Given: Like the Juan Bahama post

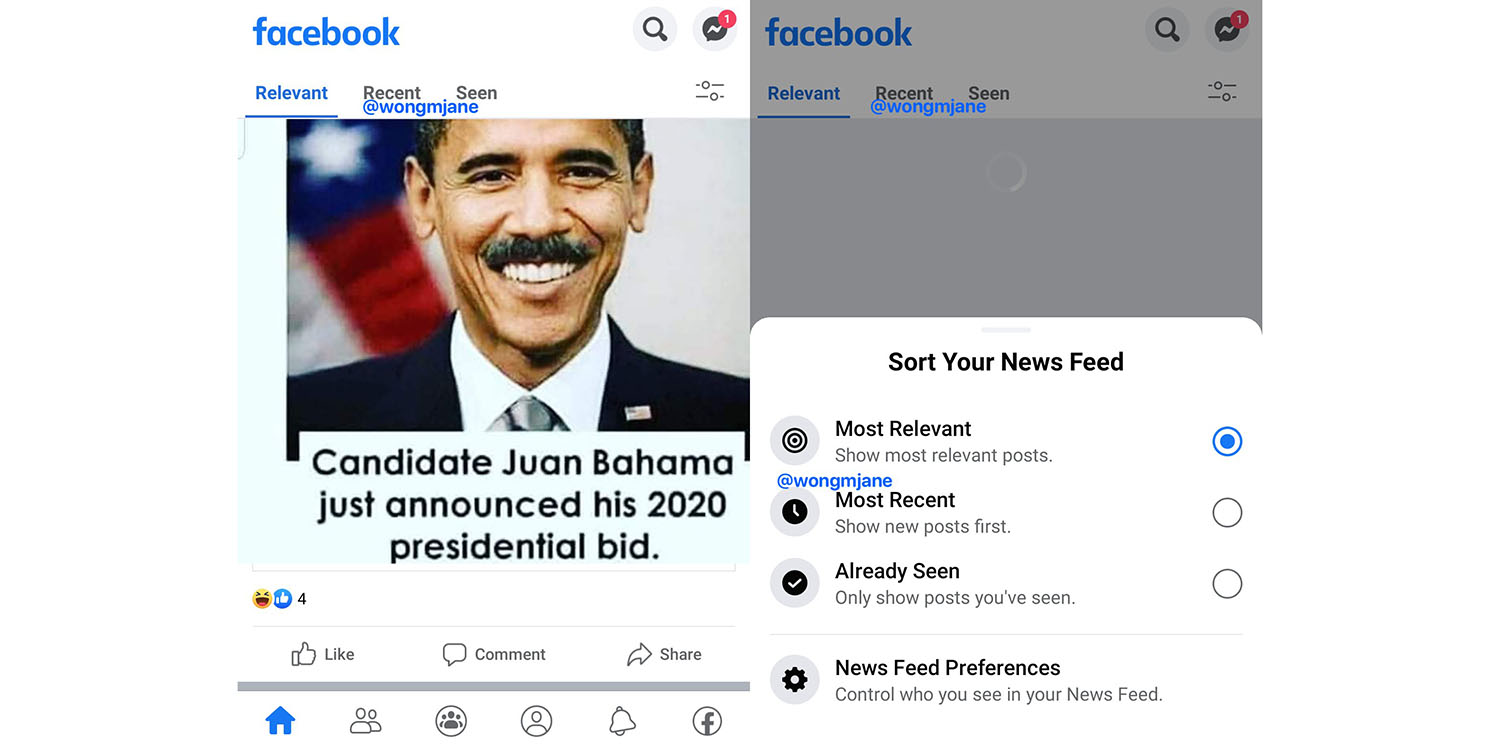Looking at the screenshot, I should point(323,654).
